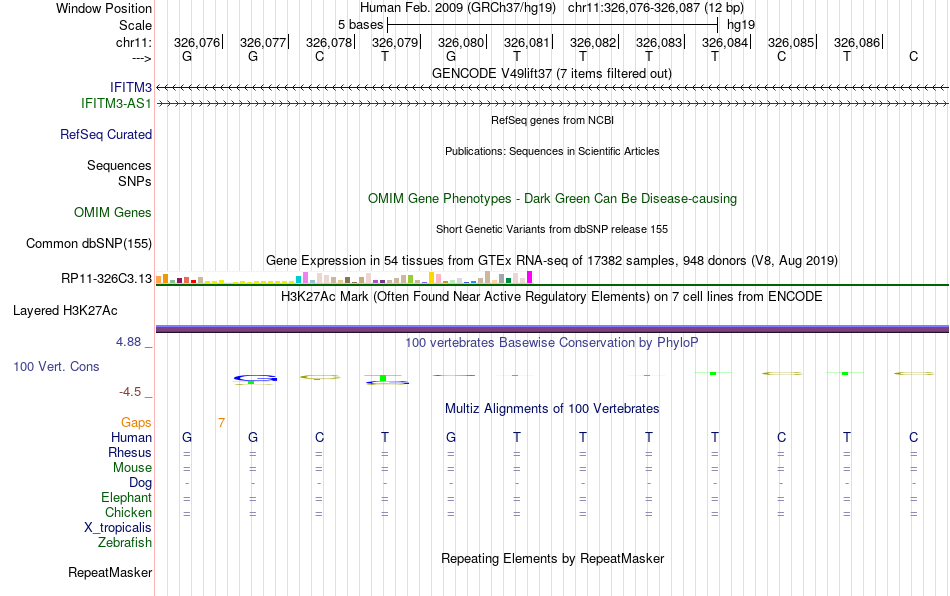This screenshot has width=950, height=596.
Task: Click the Multiz Alignments of 100 Vertebrates title
Action: click(x=552, y=409)
